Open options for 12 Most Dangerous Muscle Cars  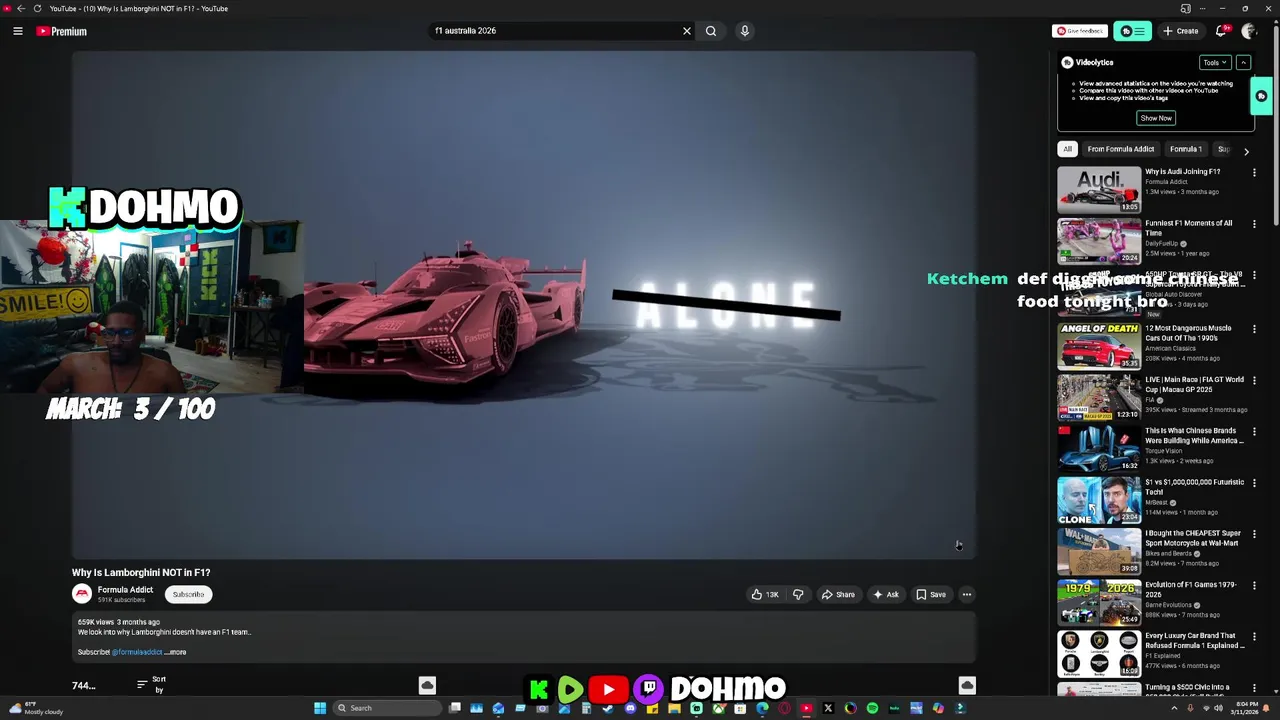click(x=1254, y=328)
